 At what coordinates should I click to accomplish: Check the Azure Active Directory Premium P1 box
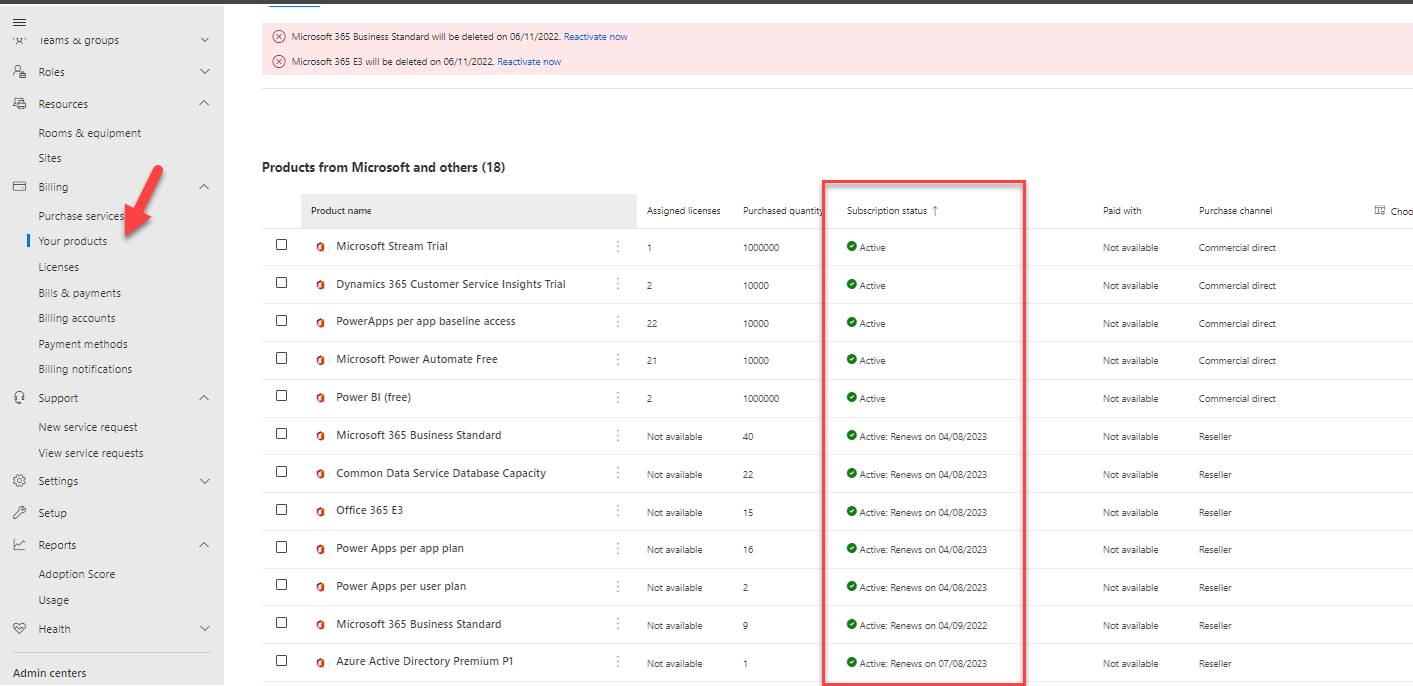(x=281, y=661)
